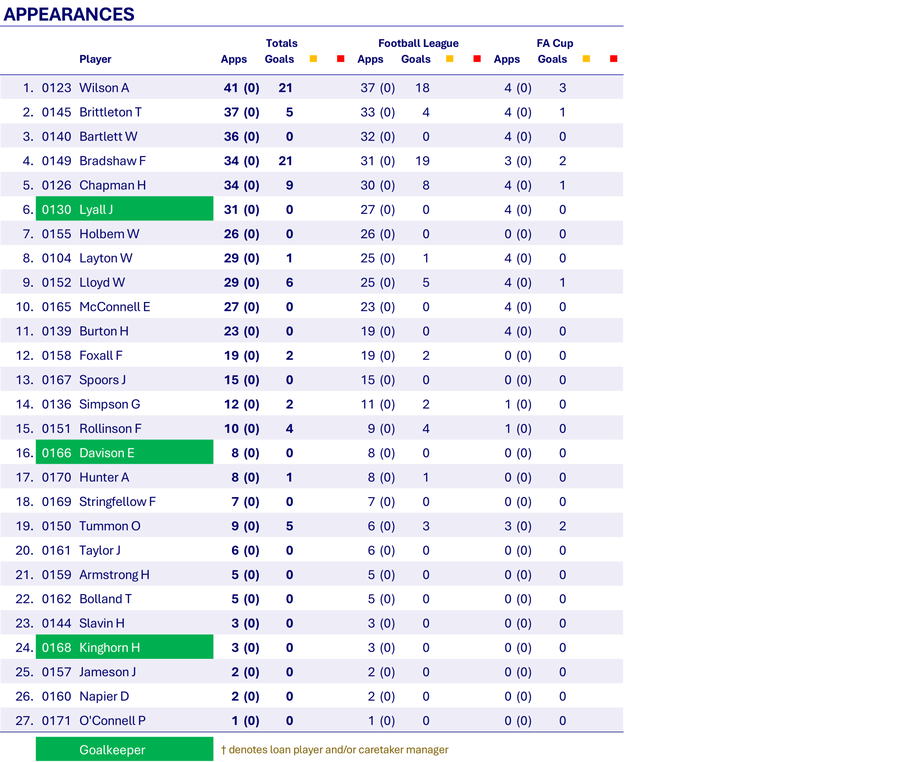900x762 pixels.
Task: Select player Napier D
Action: point(104,697)
